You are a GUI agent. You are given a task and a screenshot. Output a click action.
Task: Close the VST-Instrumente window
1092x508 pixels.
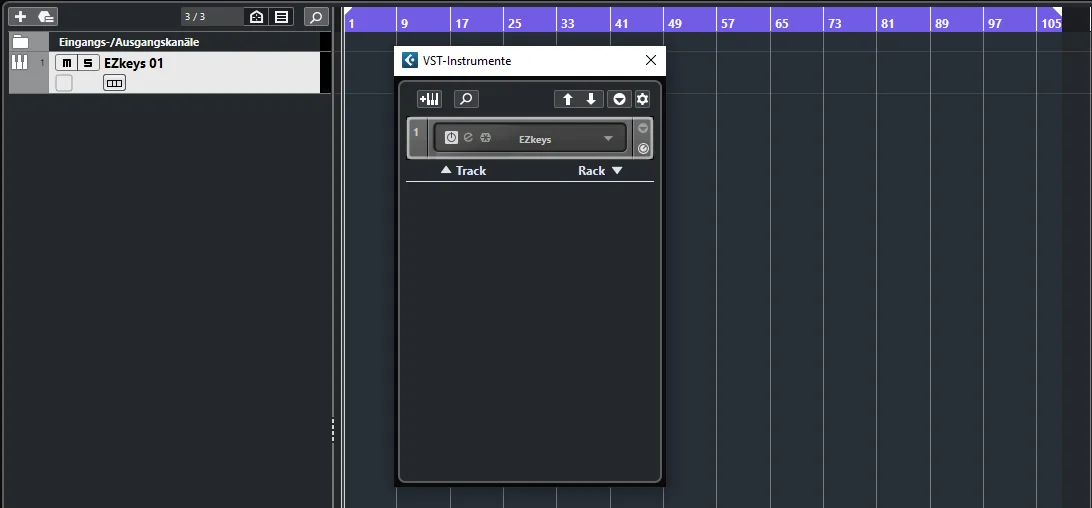651,61
